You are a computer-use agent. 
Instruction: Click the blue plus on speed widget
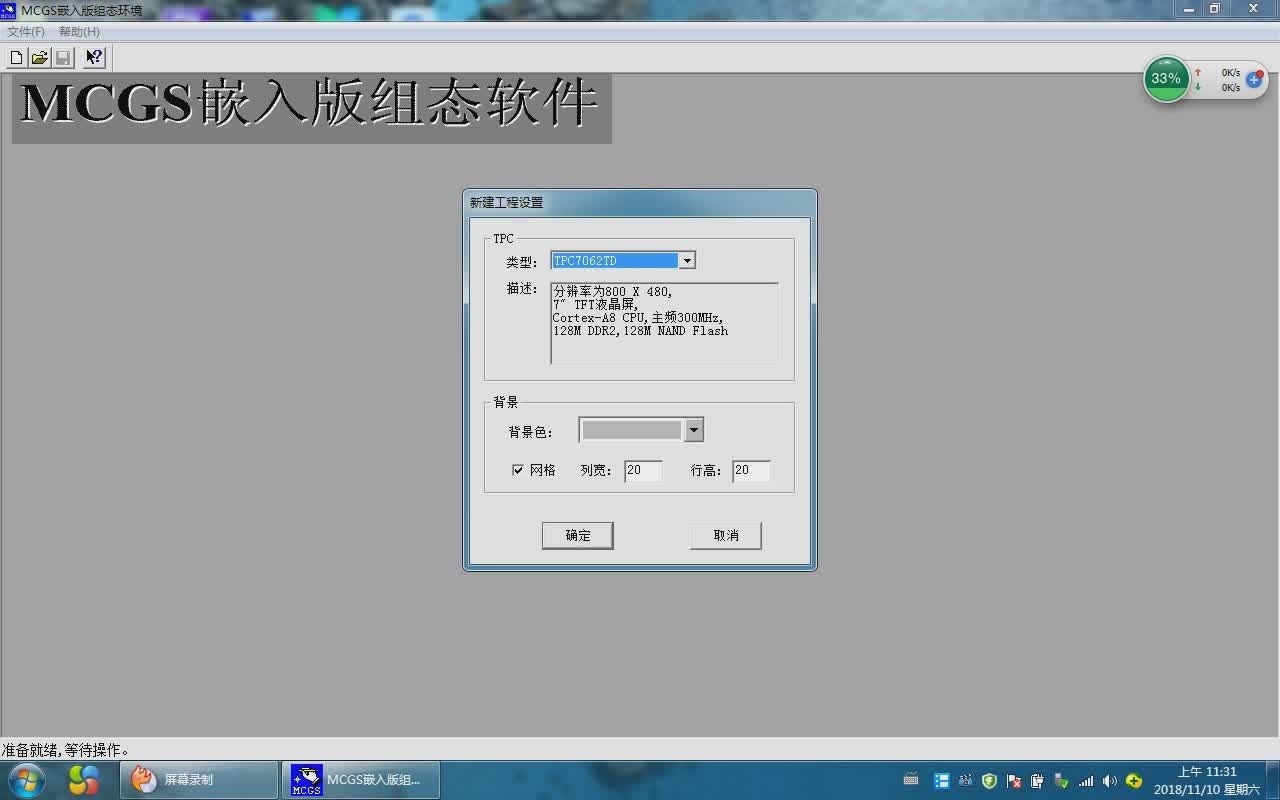pos(1254,79)
